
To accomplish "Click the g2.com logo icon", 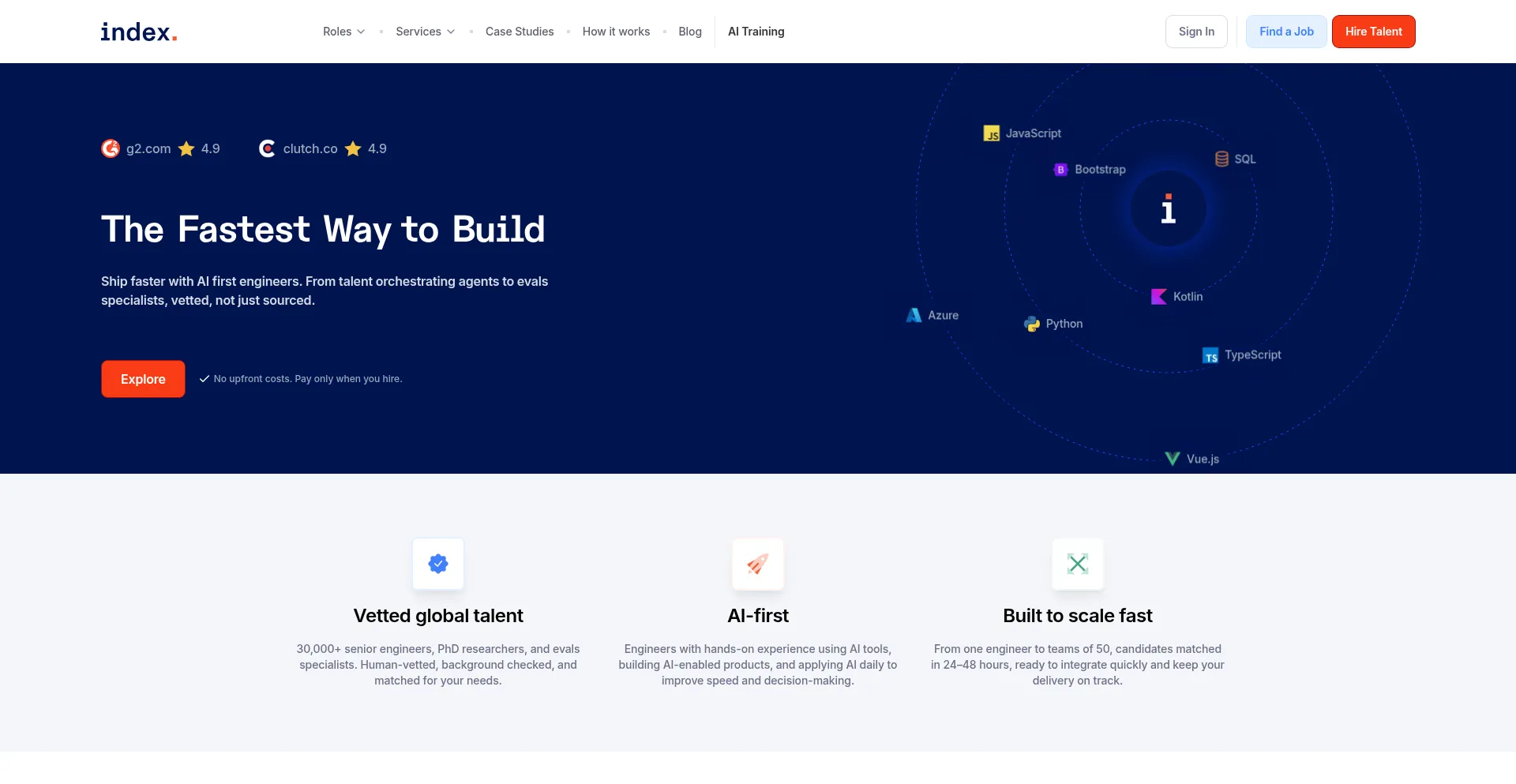I will point(111,148).
